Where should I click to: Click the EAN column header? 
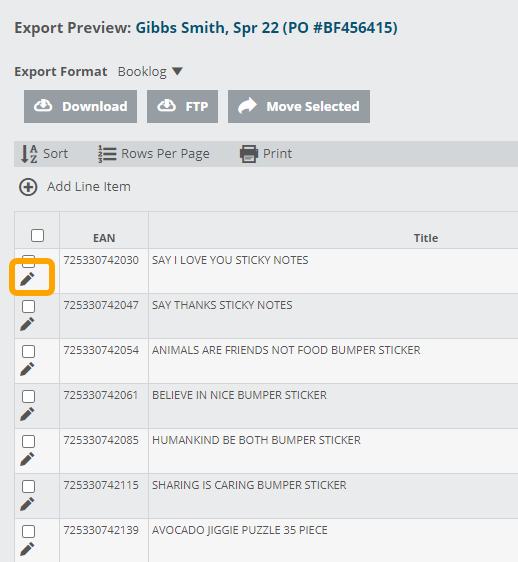(104, 238)
